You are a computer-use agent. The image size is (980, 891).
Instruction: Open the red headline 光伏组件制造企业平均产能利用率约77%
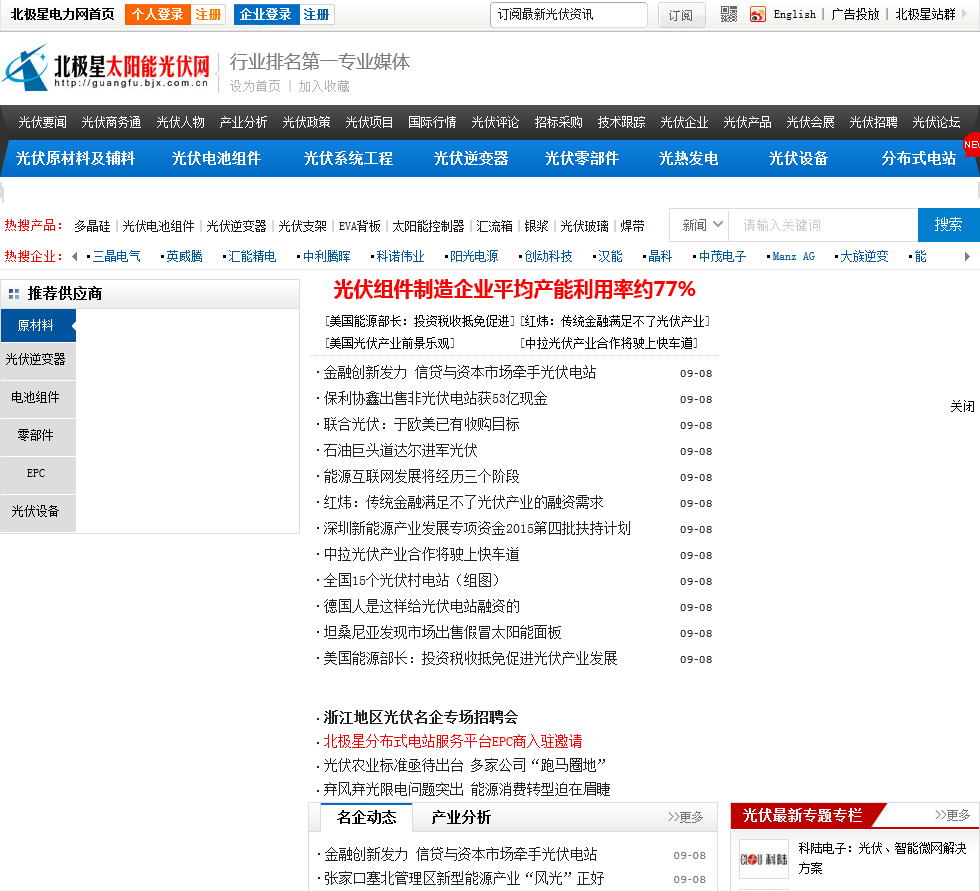pos(514,289)
